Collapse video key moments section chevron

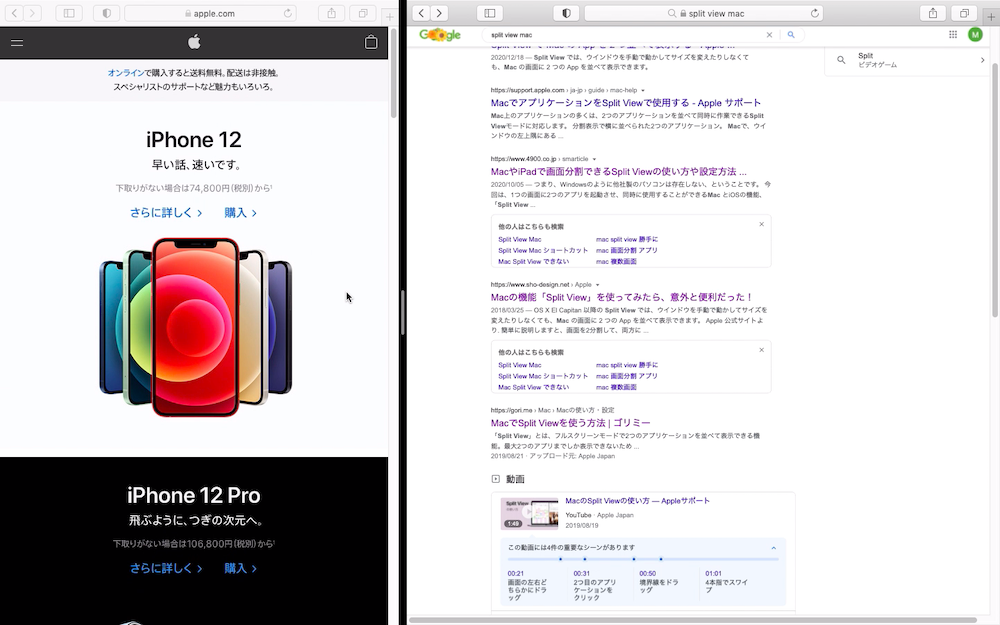click(774, 548)
